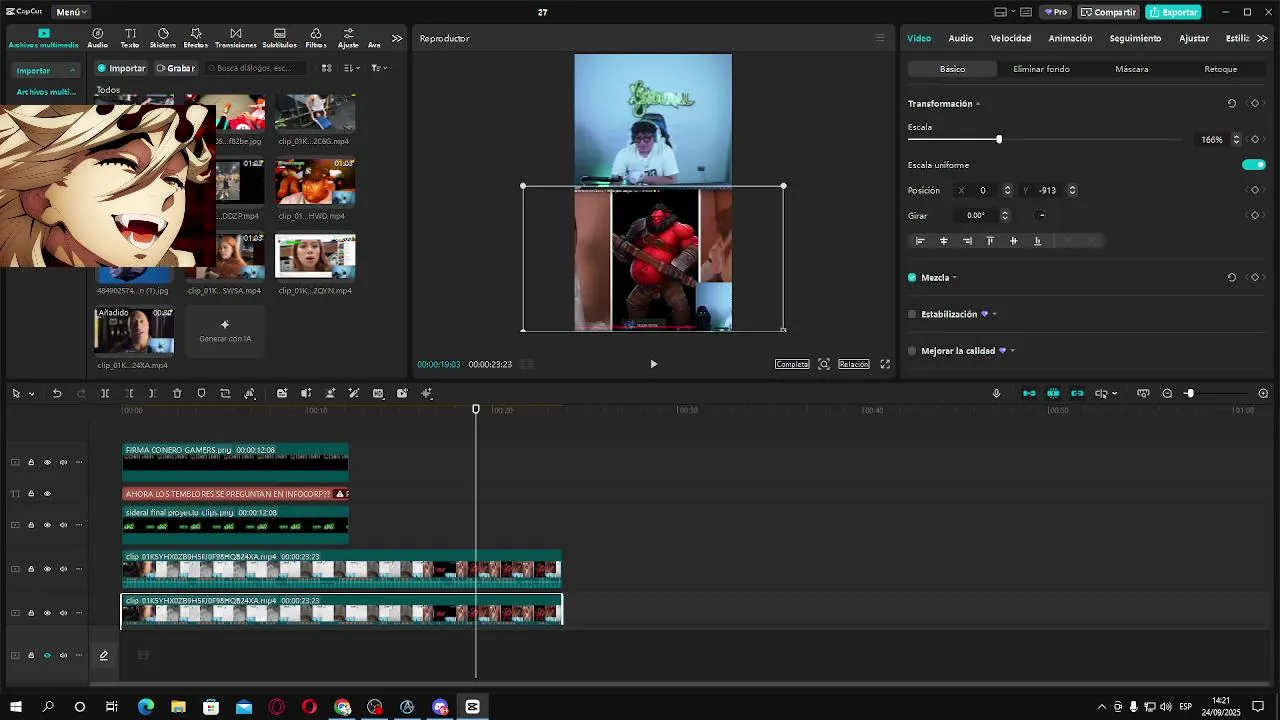Click the delete trash icon

coord(177,394)
